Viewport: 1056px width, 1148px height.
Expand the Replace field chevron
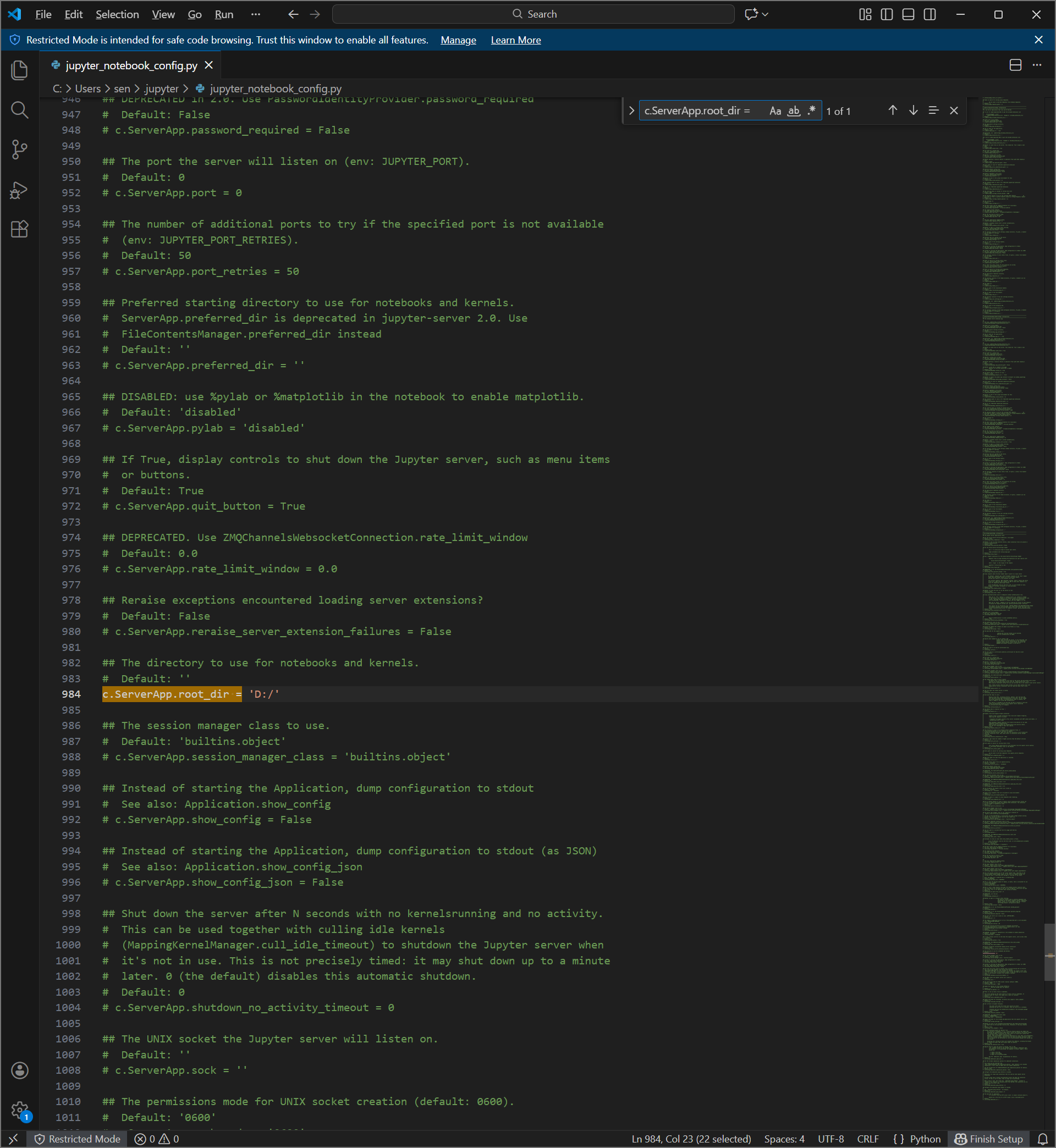(631, 111)
